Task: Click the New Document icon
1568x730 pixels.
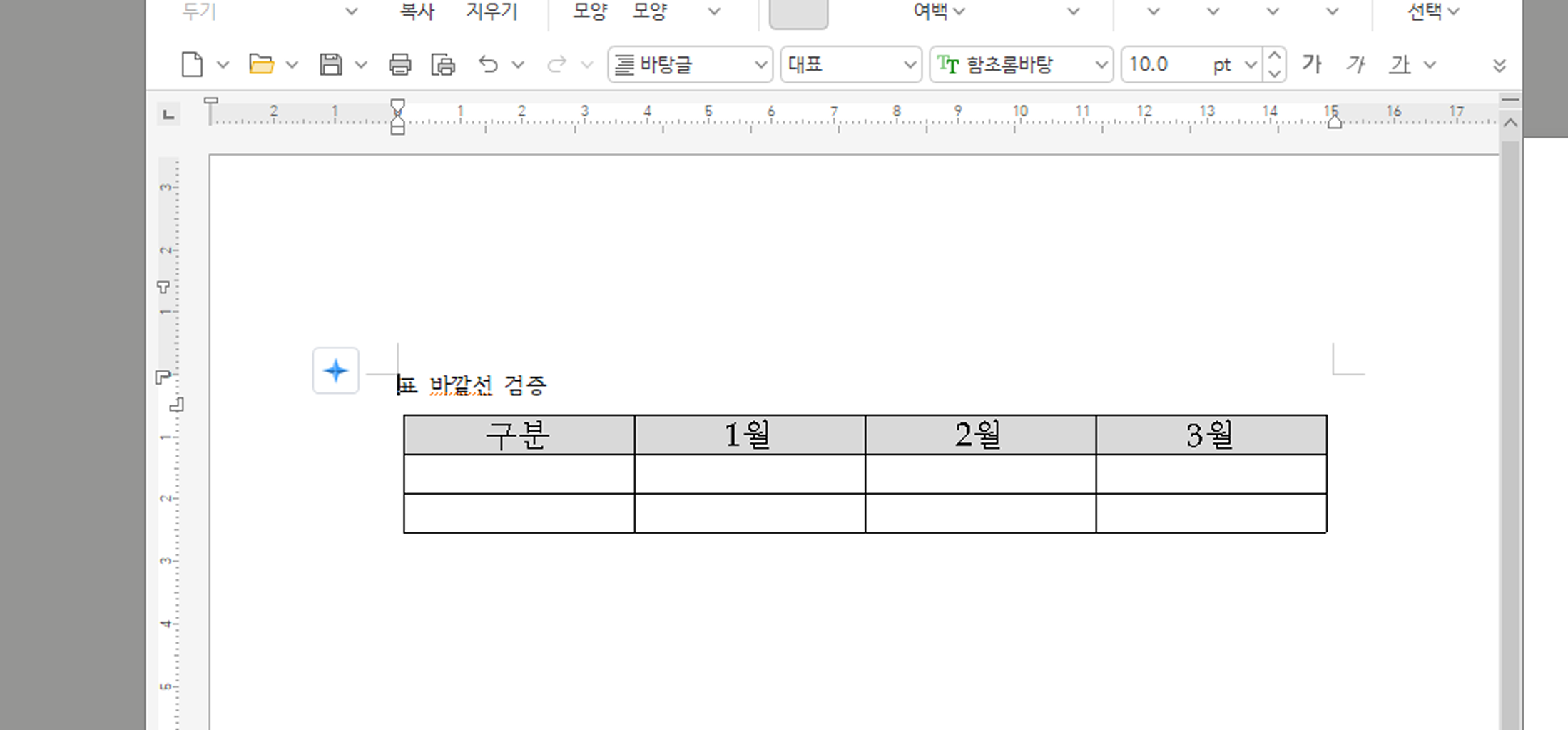Action: pos(192,65)
